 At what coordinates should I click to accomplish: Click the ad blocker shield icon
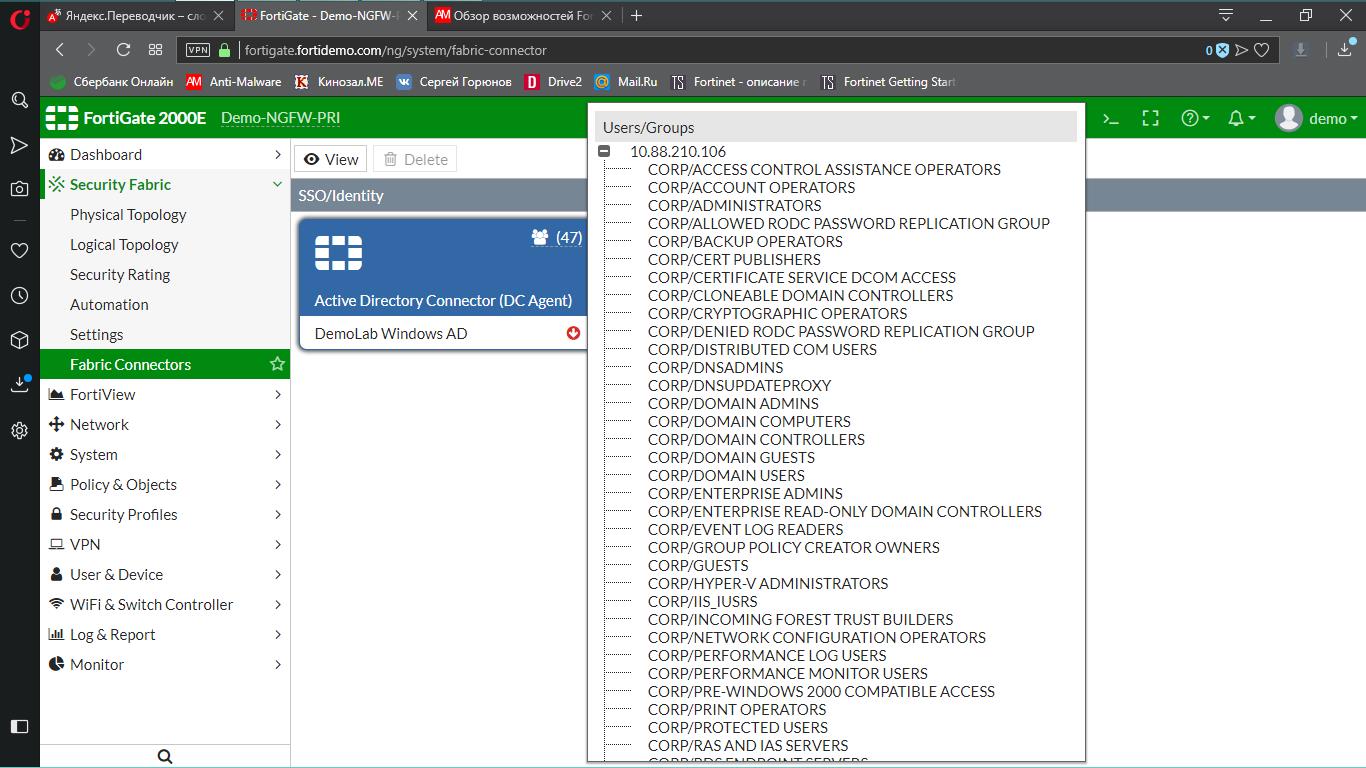pos(1221,50)
